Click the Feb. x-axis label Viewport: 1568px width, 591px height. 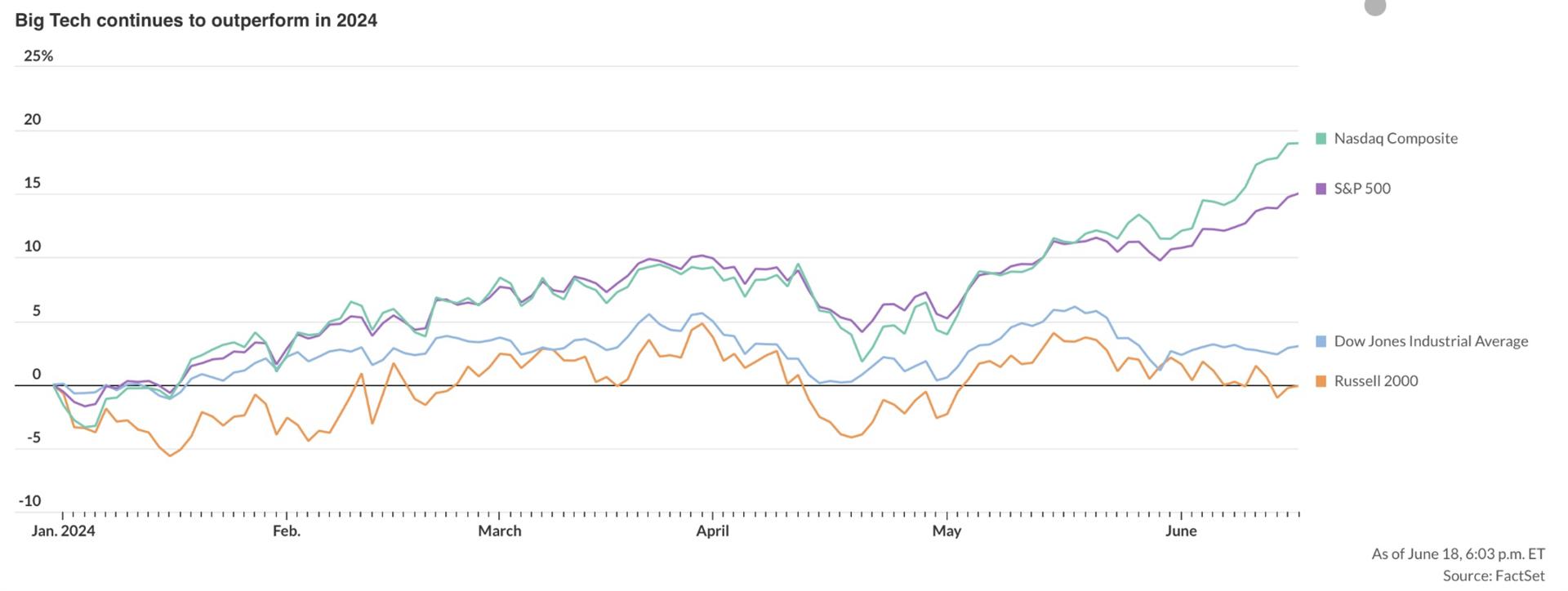coord(287,531)
